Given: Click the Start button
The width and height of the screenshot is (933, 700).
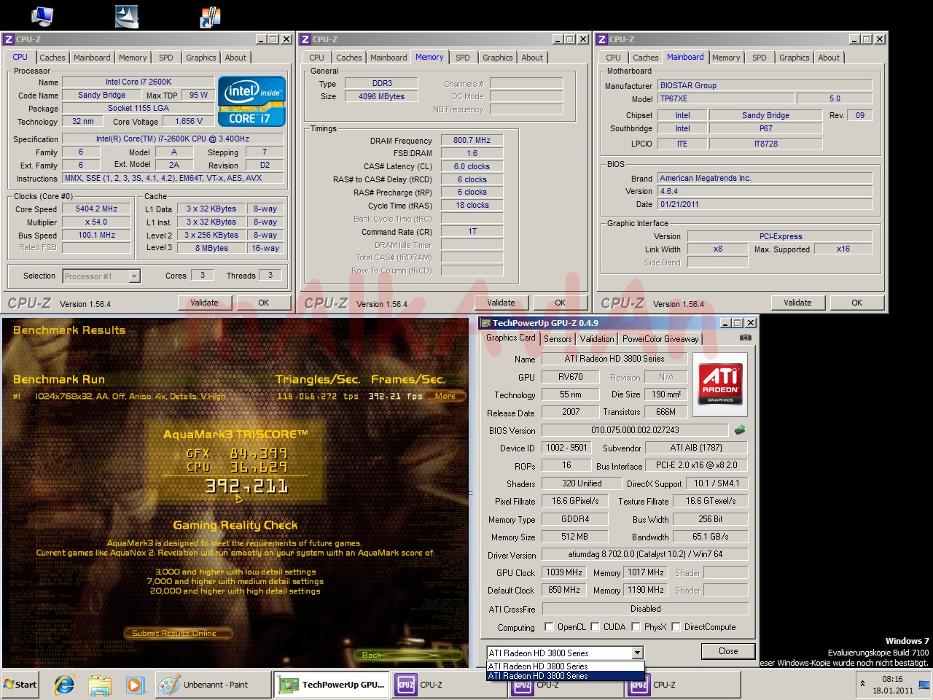Looking at the screenshot, I should (20, 685).
